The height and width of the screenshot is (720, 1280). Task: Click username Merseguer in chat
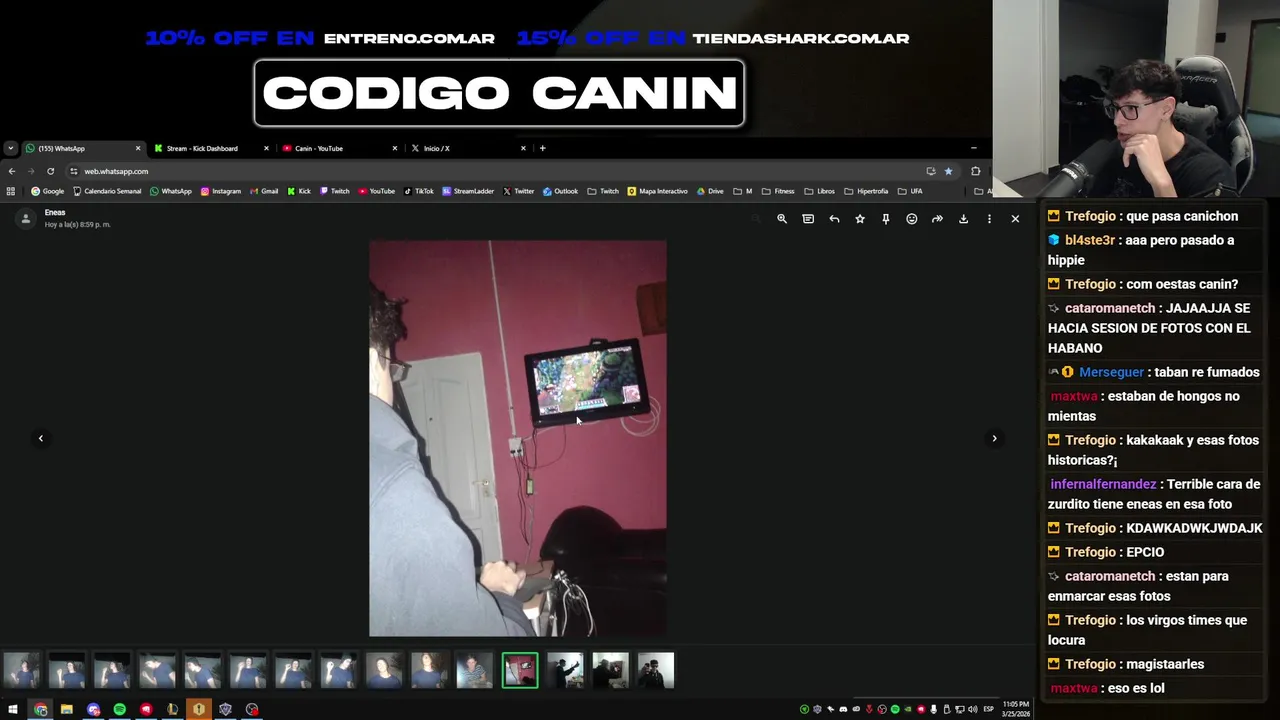click(1111, 372)
